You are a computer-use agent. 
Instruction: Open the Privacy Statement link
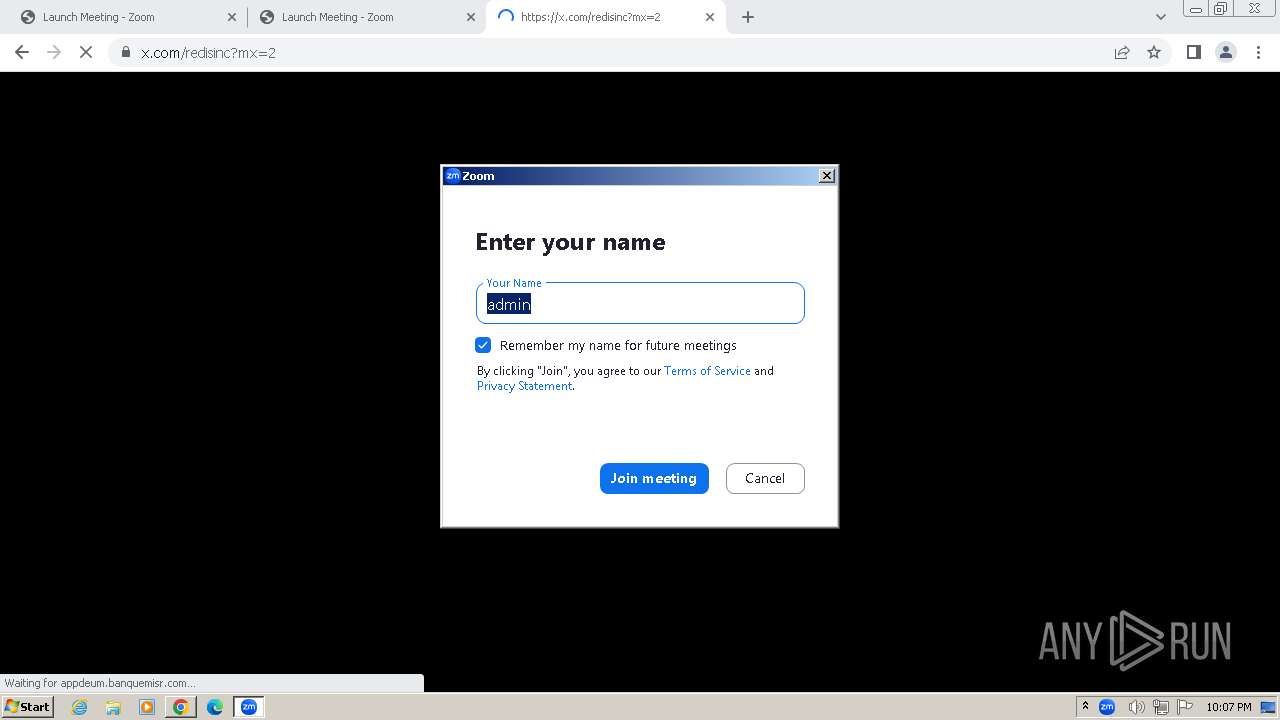click(x=524, y=386)
